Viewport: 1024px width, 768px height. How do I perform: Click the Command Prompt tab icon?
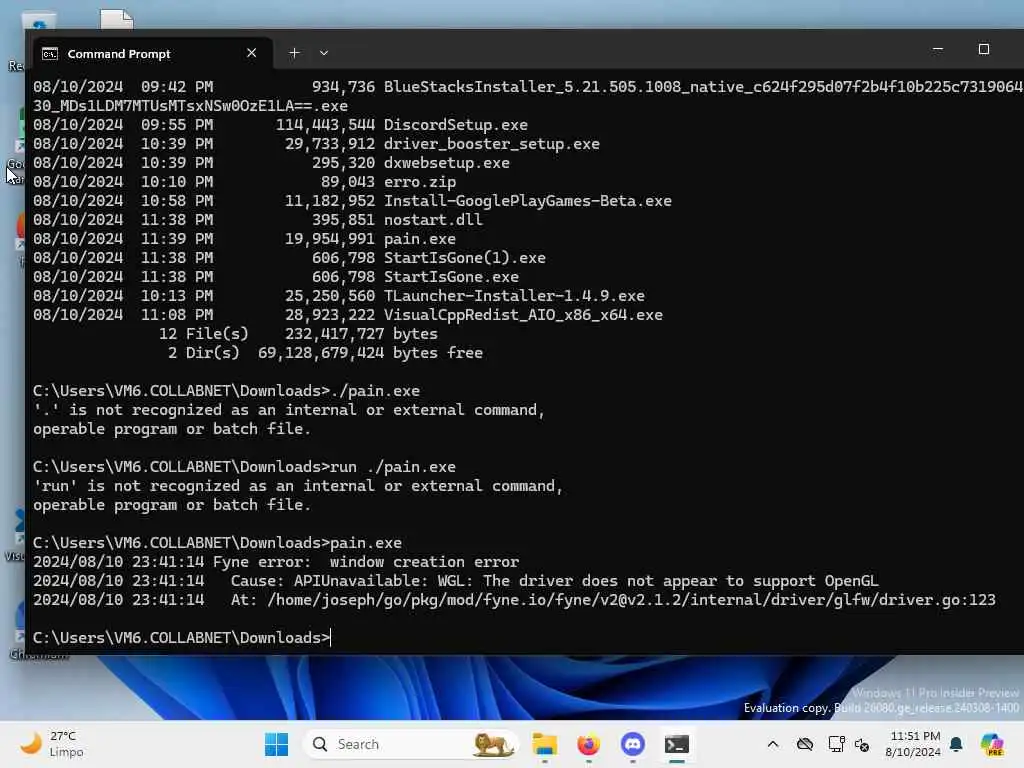(x=50, y=54)
